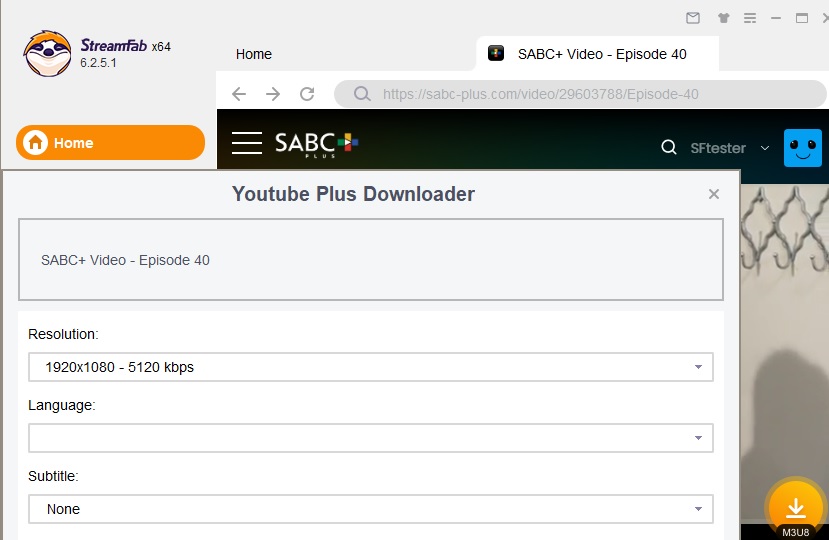Click the video title SABC+ Video - Episode 40 box
Image resolution: width=829 pixels, height=540 pixels.
371,260
